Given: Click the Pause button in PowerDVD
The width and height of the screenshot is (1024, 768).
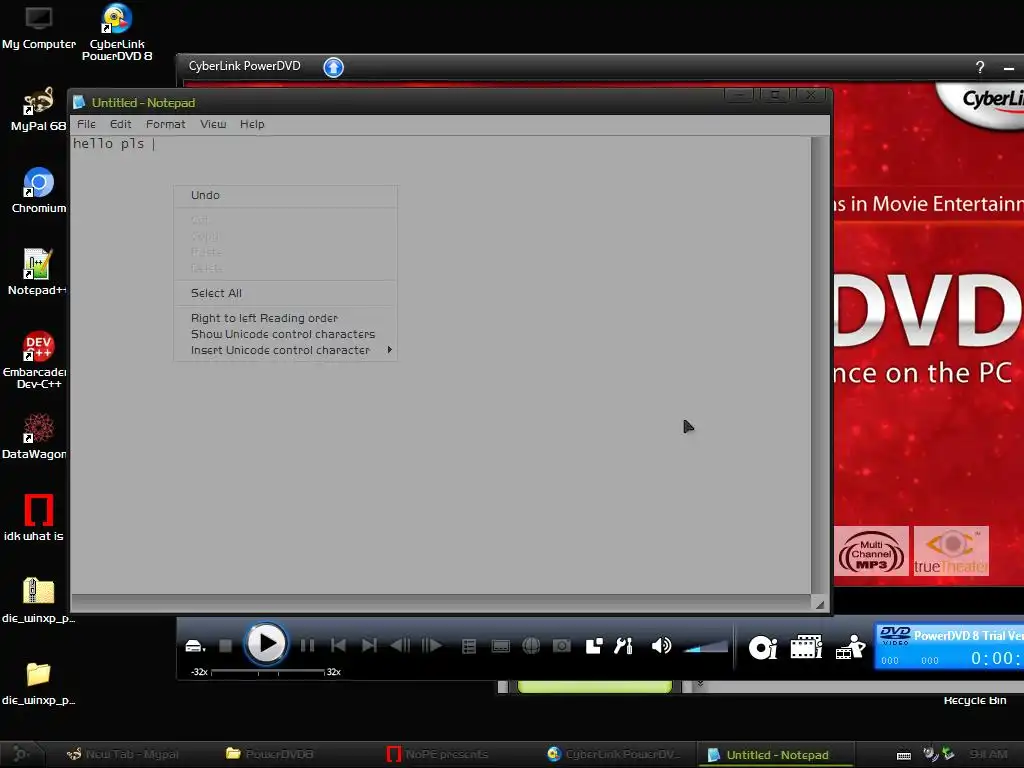Looking at the screenshot, I should (307, 646).
